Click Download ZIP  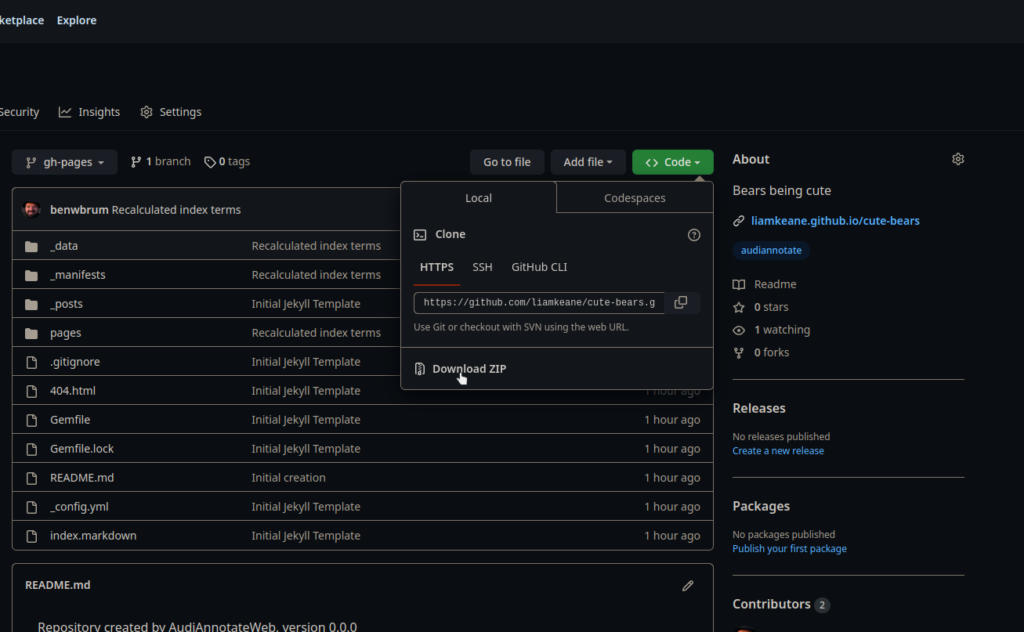coord(469,369)
